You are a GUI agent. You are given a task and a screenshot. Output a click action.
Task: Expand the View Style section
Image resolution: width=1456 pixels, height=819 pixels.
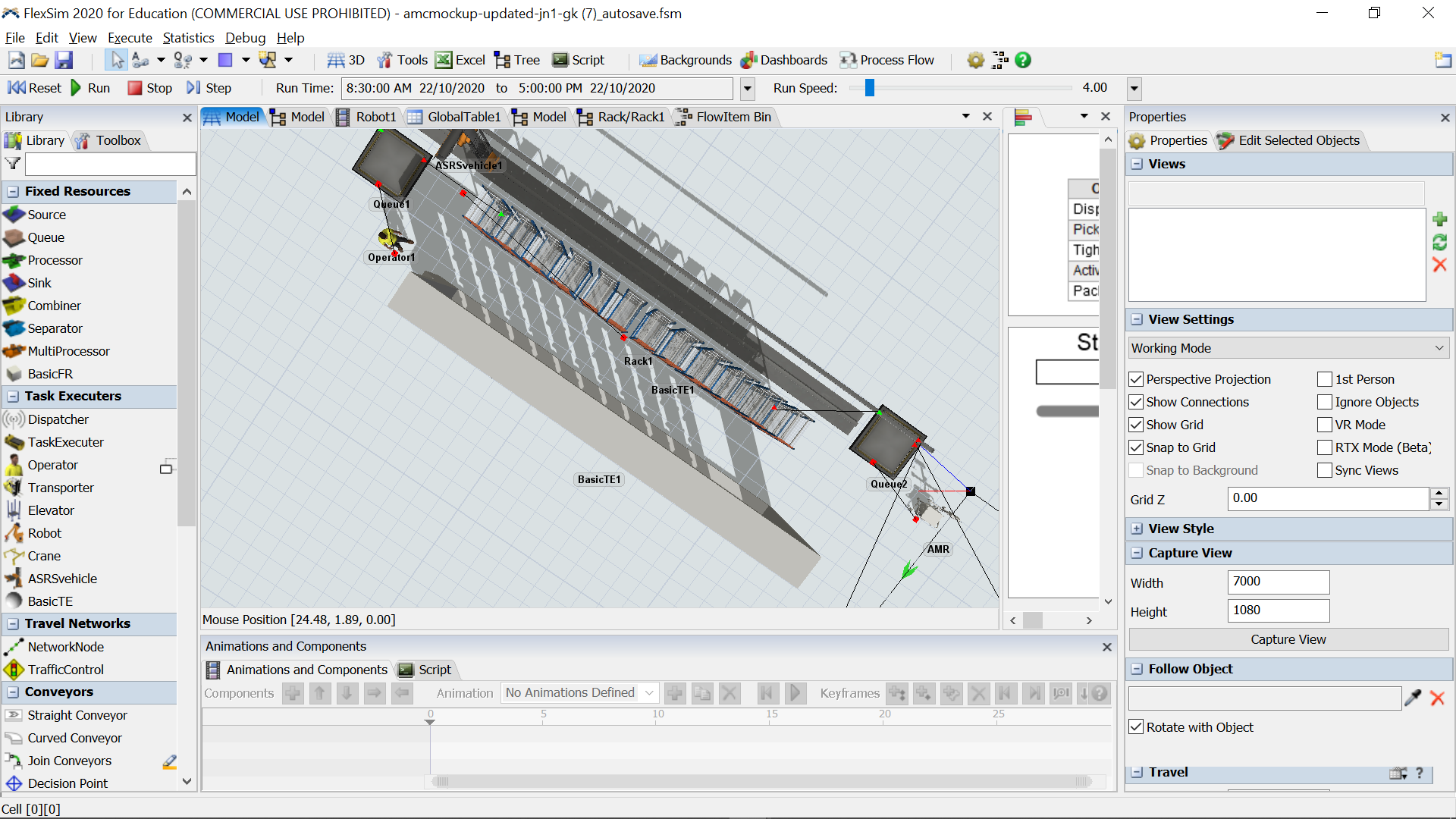pos(1137,529)
